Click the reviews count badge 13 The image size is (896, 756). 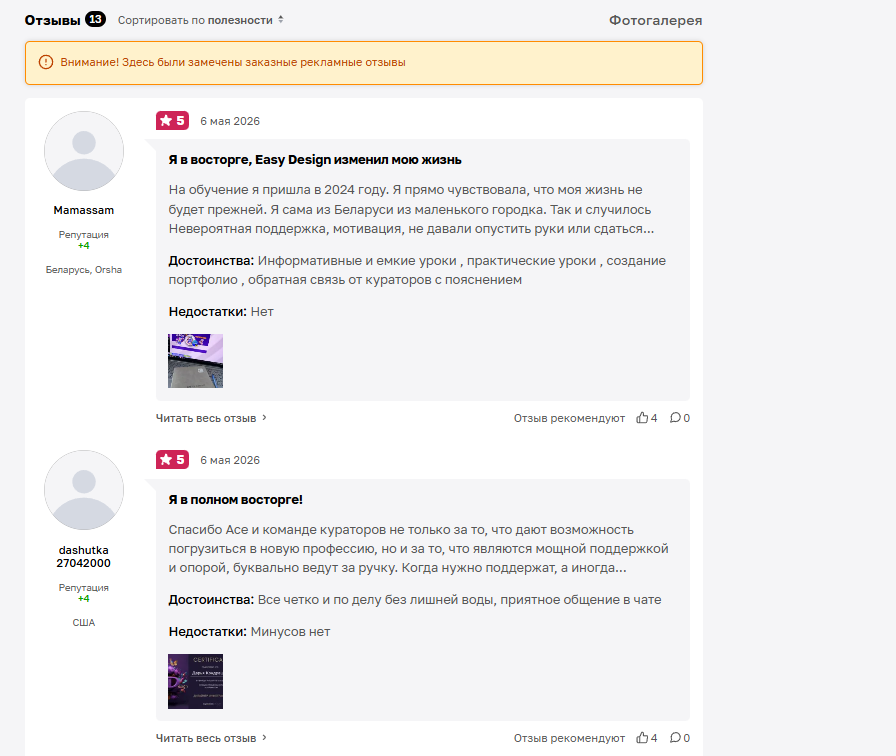pos(95,19)
